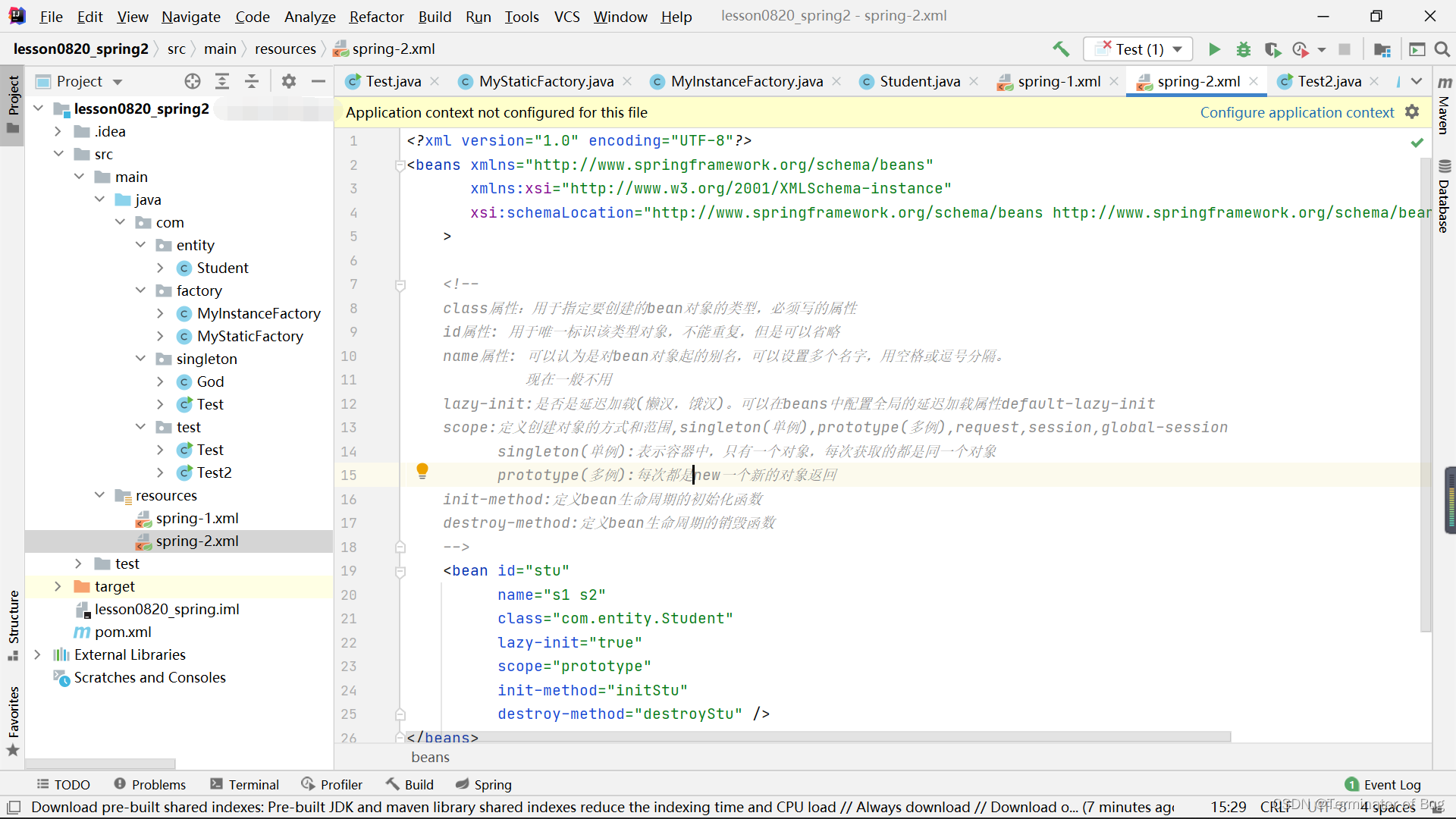1456x819 pixels.
Task: Click Configure application context link
Action: point(1296,112)
